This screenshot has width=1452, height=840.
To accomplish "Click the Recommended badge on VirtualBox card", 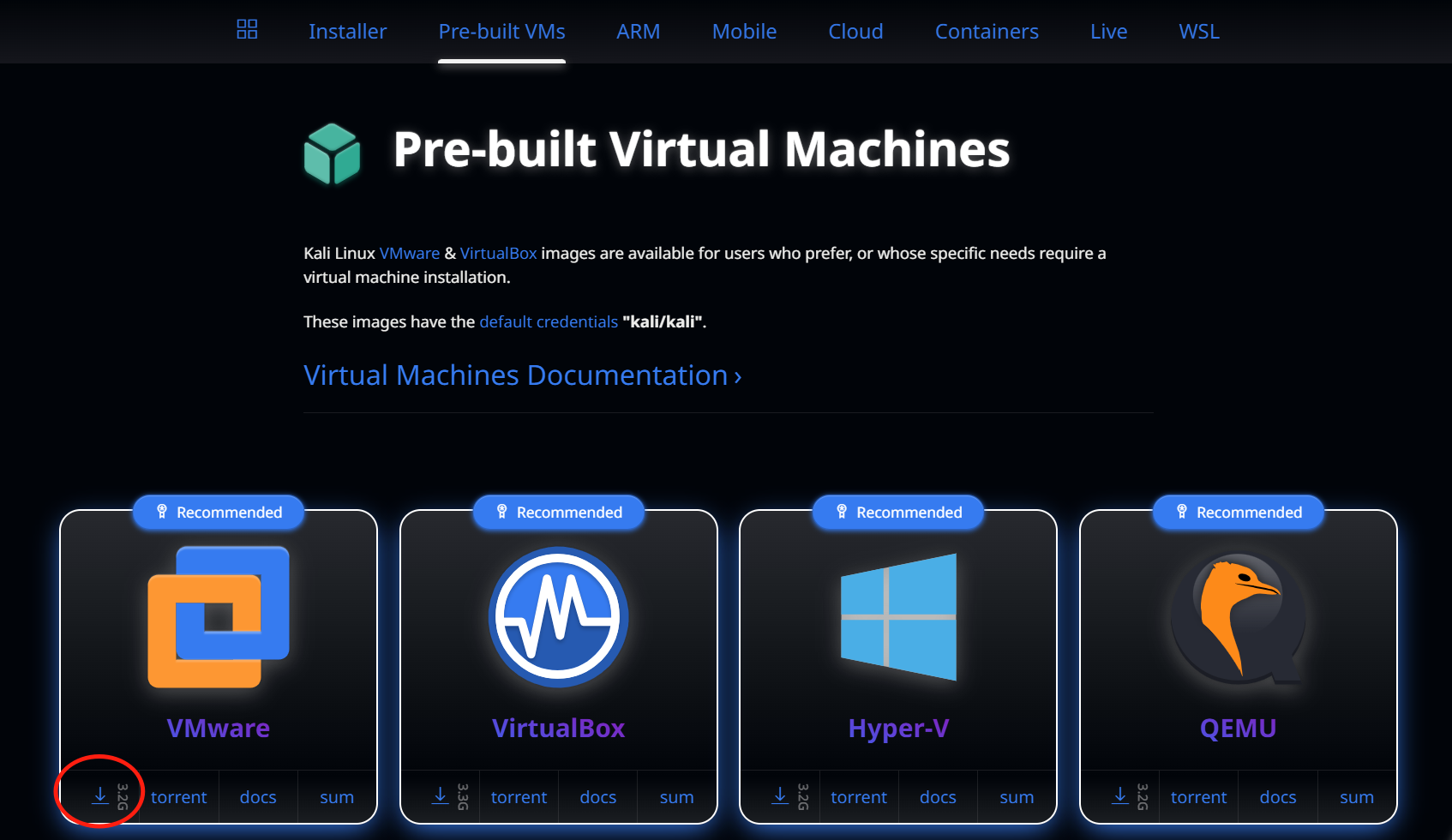I will pyautogui.click(x=559, y=512).
